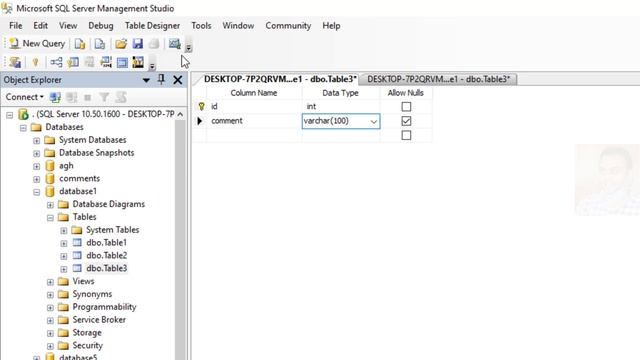The image size is (640, 360).
Task: Click the Generate Change Script icon
Action: [x=15, y=62]
